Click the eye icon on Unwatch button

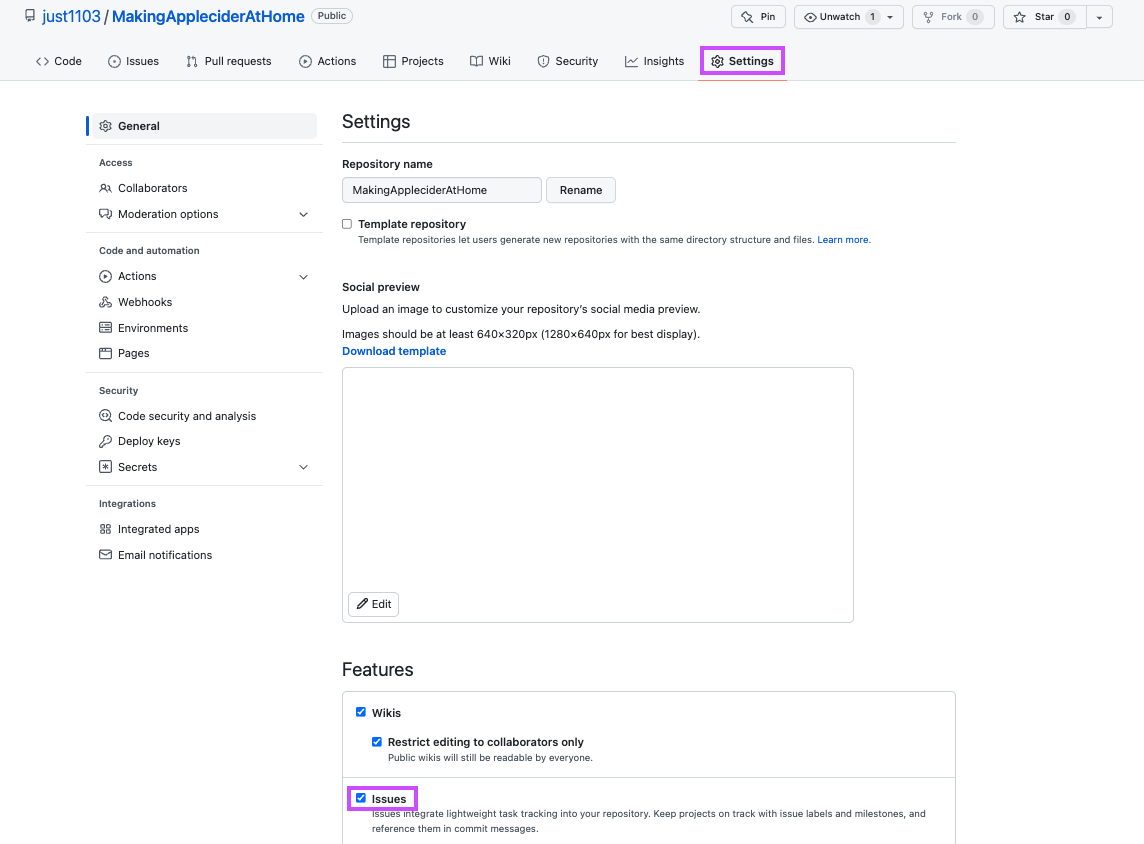coord(810,17)
